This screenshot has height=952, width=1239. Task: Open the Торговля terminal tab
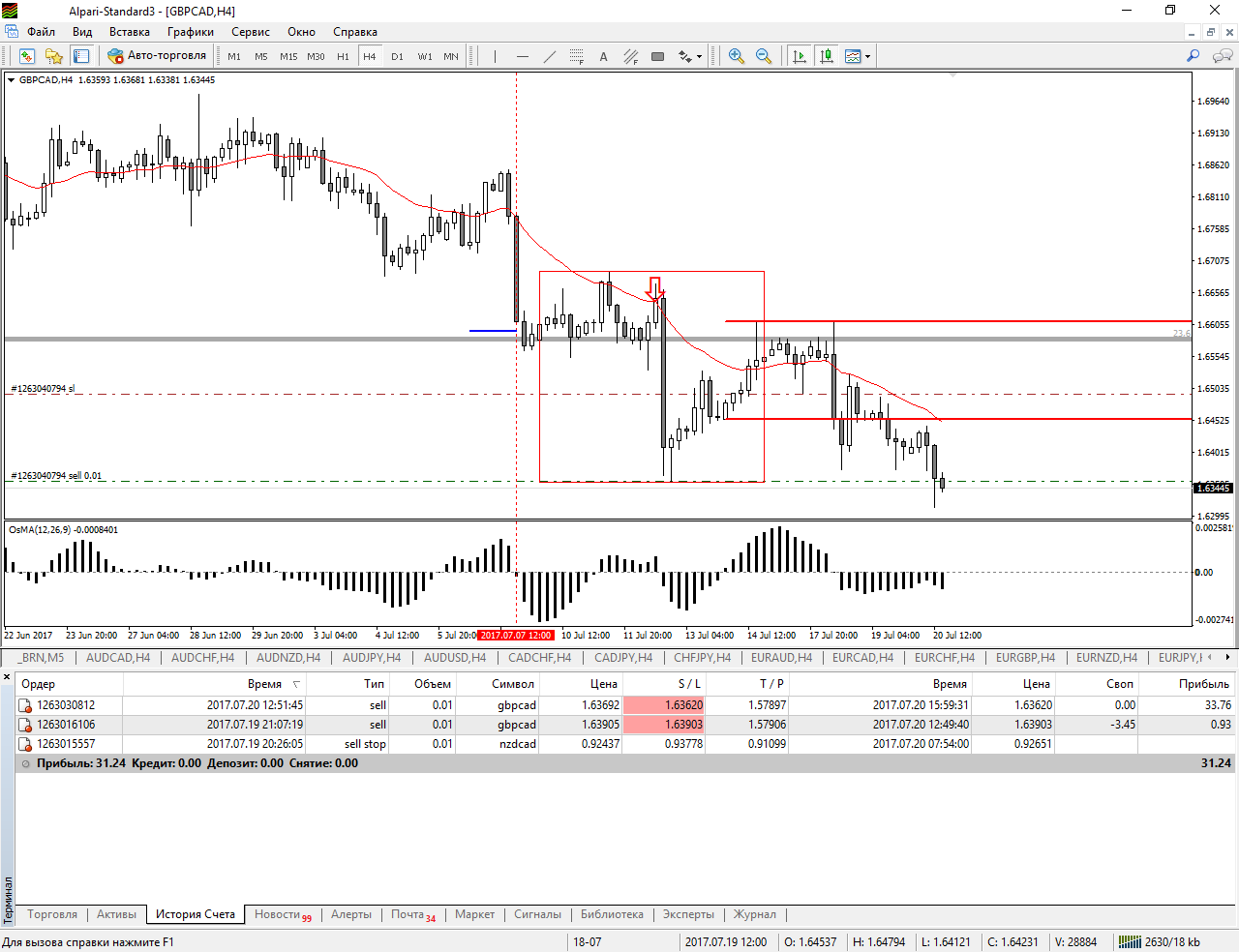52,914
